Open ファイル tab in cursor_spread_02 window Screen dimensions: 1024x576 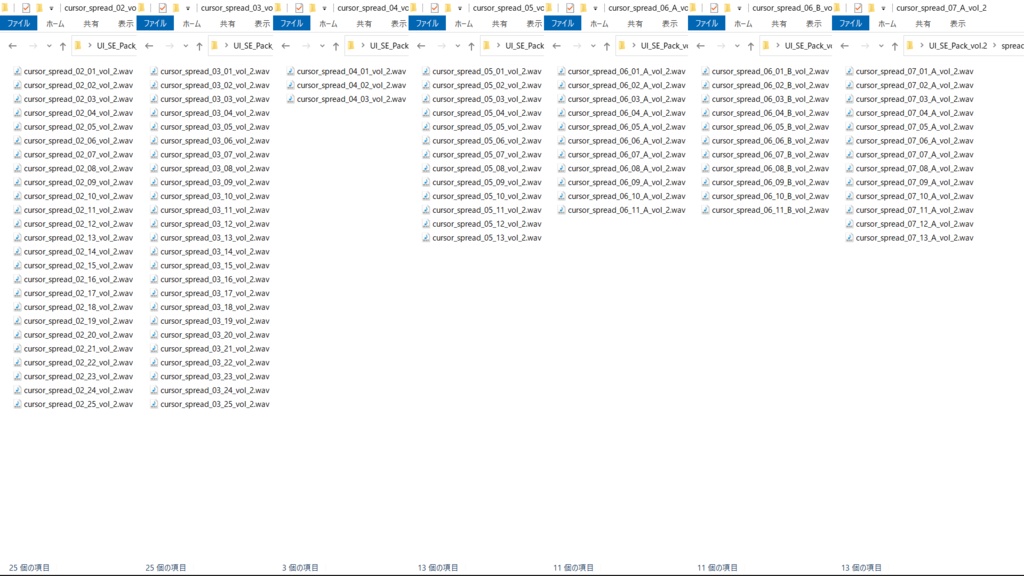[x=18, y=24]
